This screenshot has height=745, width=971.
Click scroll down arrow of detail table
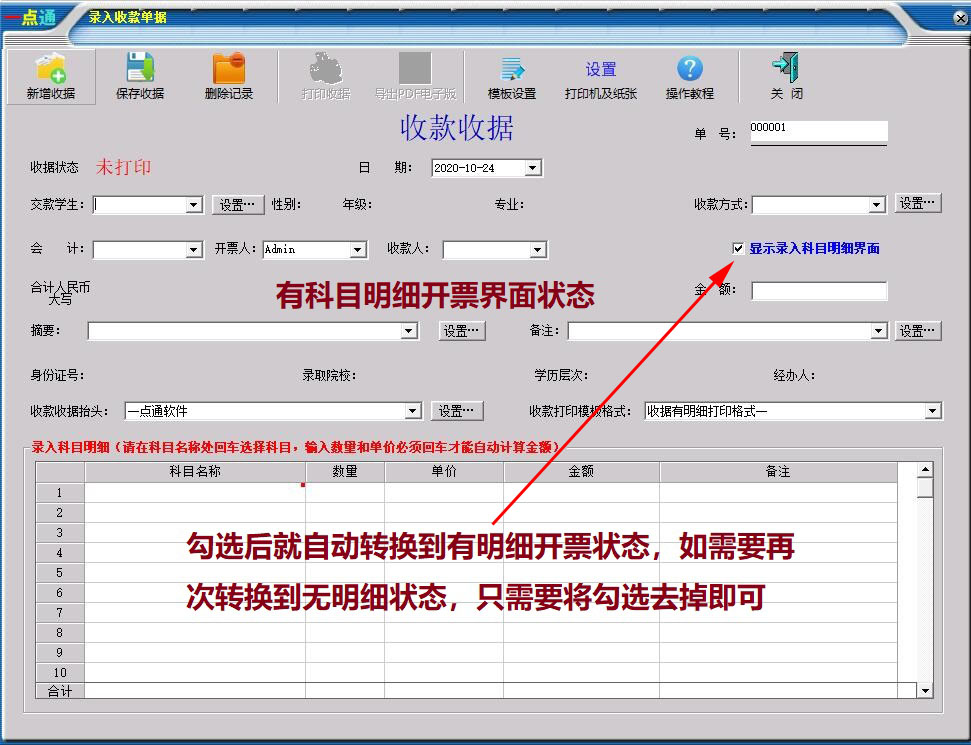tap(925, 691)
